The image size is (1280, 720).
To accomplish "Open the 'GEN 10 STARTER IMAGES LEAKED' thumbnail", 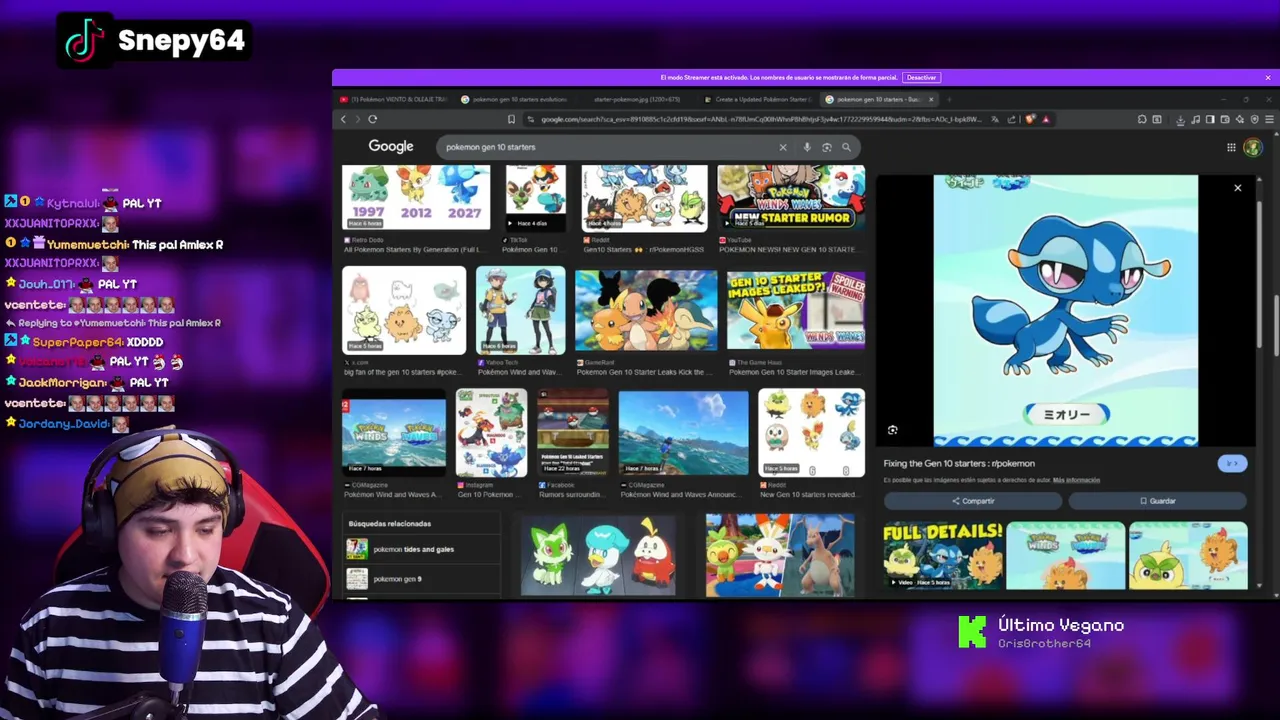I will [796, 310].
